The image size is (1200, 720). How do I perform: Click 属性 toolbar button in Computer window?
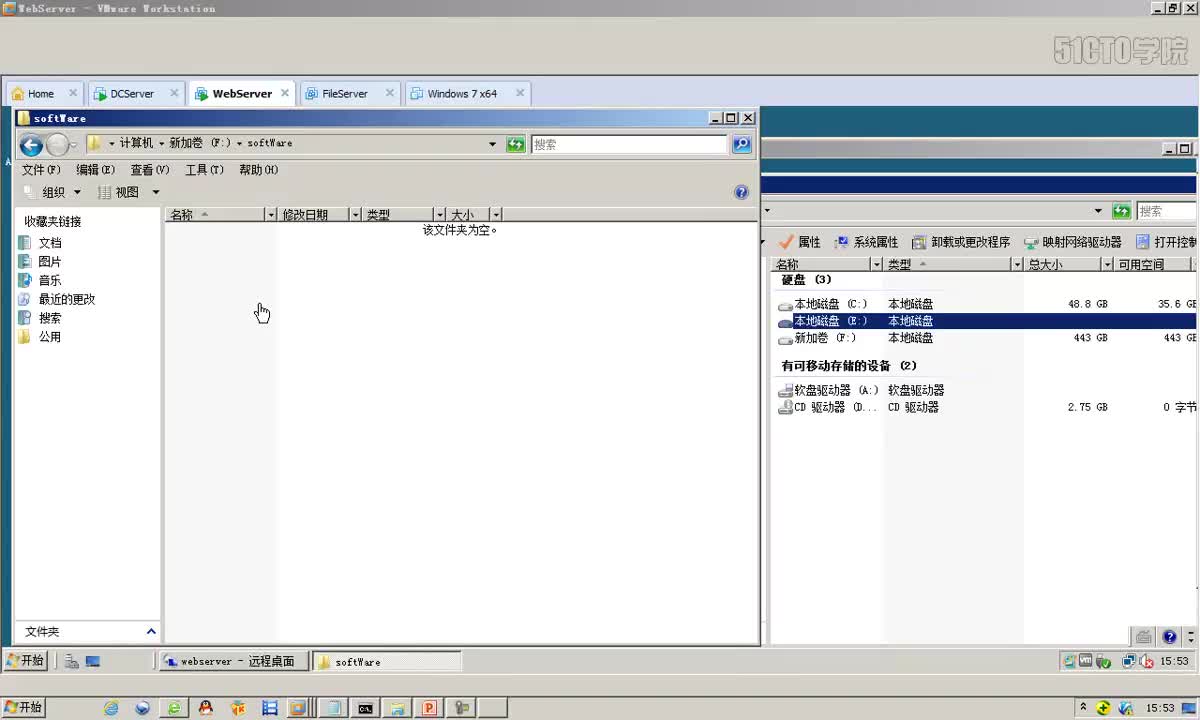[800, 242]
